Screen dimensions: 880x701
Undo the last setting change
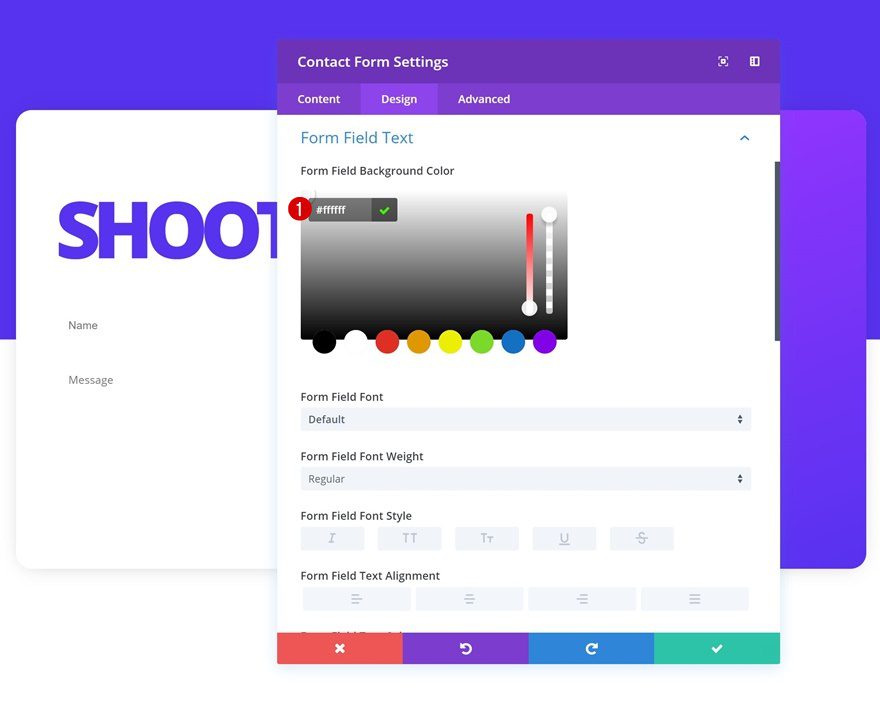[x=465, y=648]
